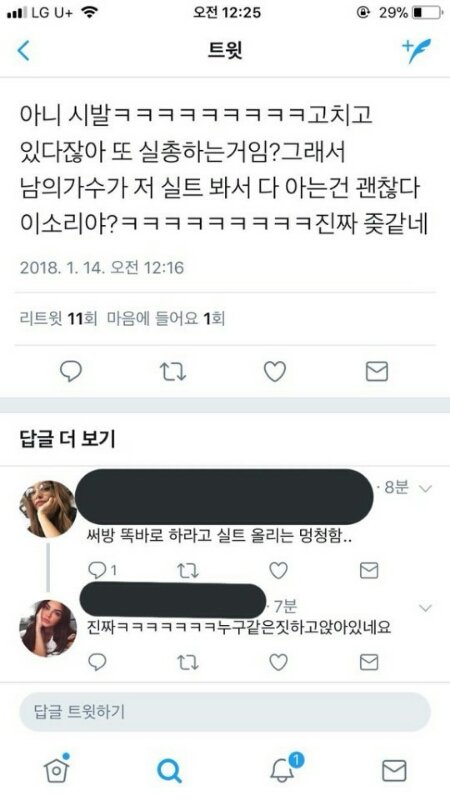
Task: Like the second reply posted 7분 ago
Action: coord(278,662)
